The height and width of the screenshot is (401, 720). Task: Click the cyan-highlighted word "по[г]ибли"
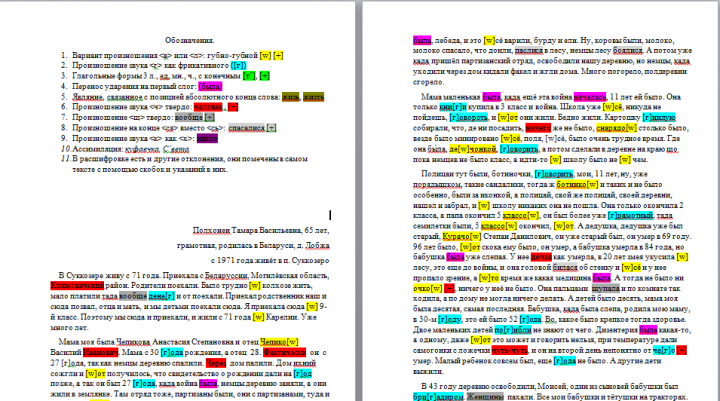[513, 330]
